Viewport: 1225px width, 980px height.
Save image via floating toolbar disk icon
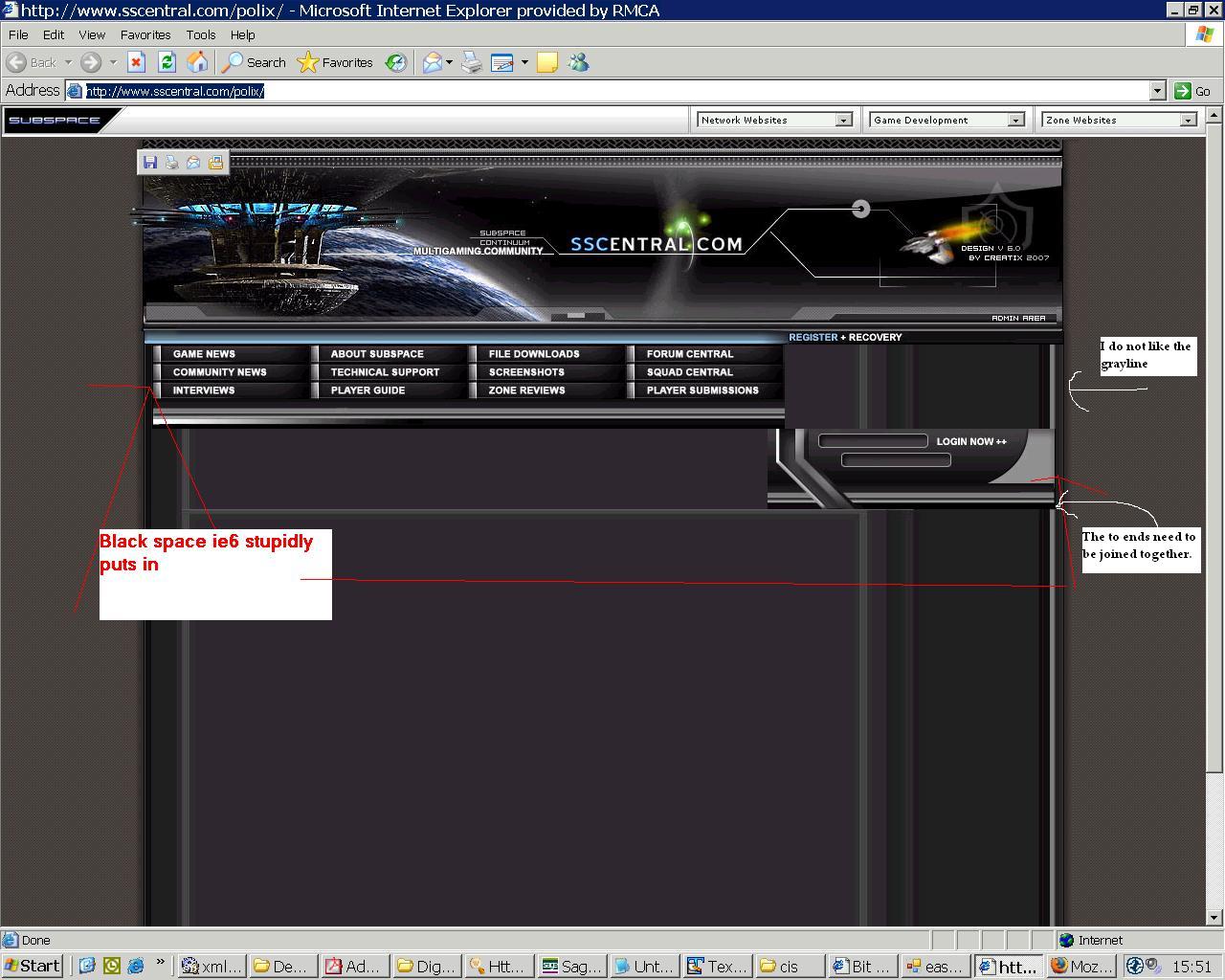[x=149, y=163]
